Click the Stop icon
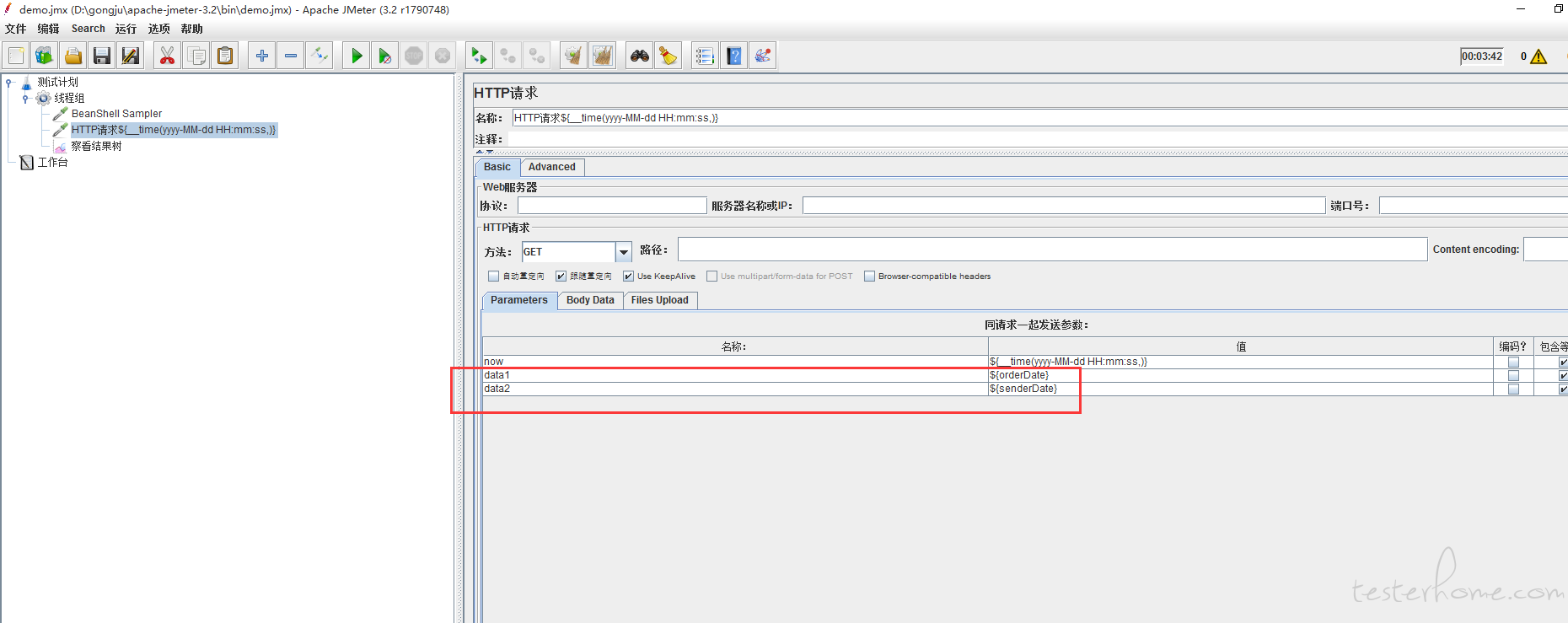The height and width of the screenshot is (623, 1568). [x=414, y=56]
